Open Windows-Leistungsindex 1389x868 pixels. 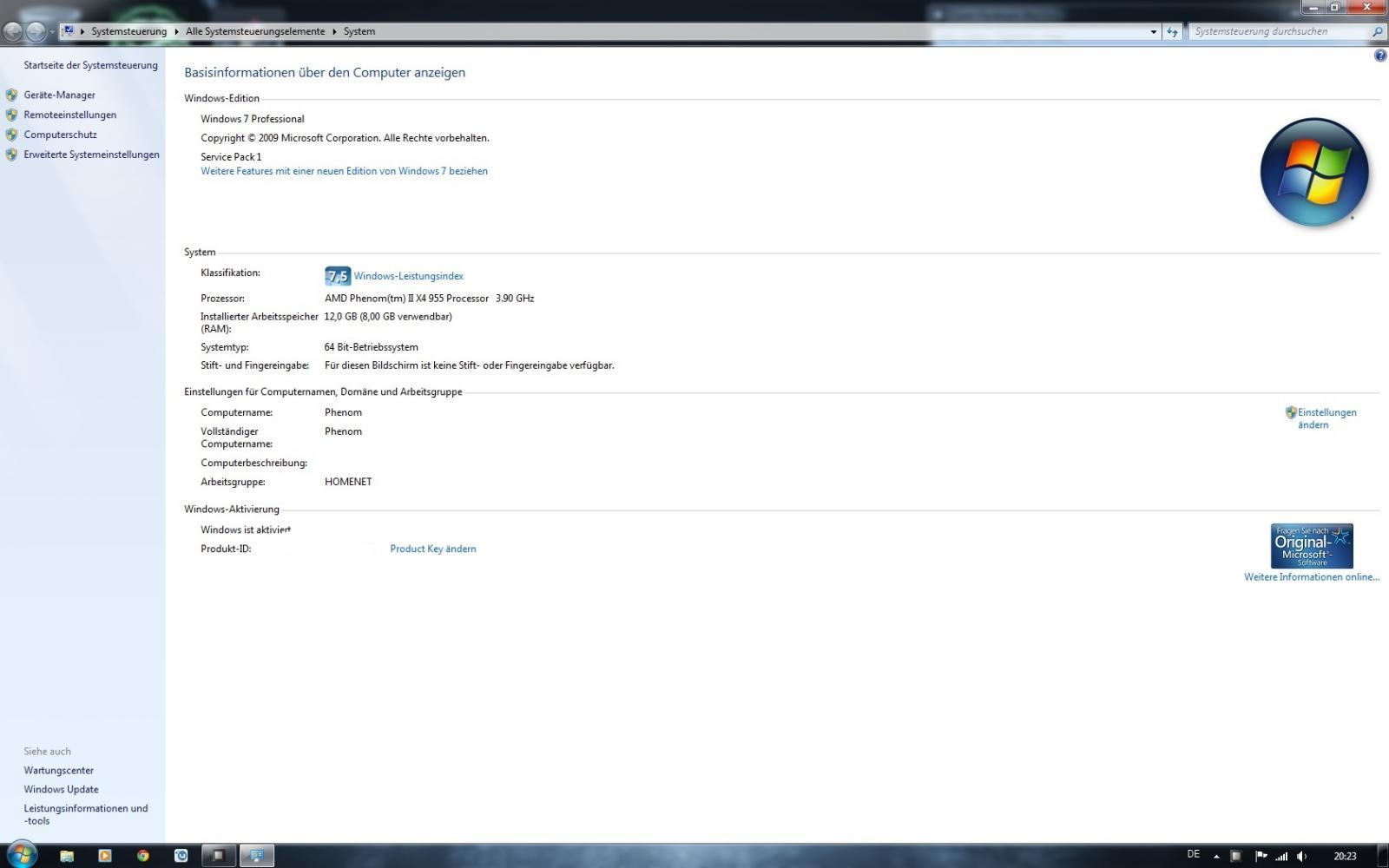coord(408,276)
